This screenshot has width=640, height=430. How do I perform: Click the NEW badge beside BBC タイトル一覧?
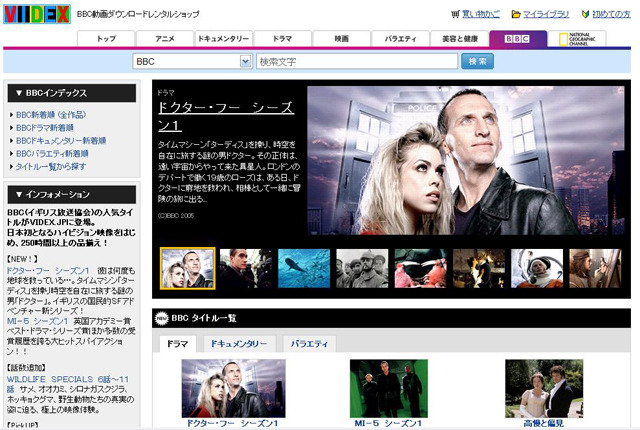[x=162, y=318]
